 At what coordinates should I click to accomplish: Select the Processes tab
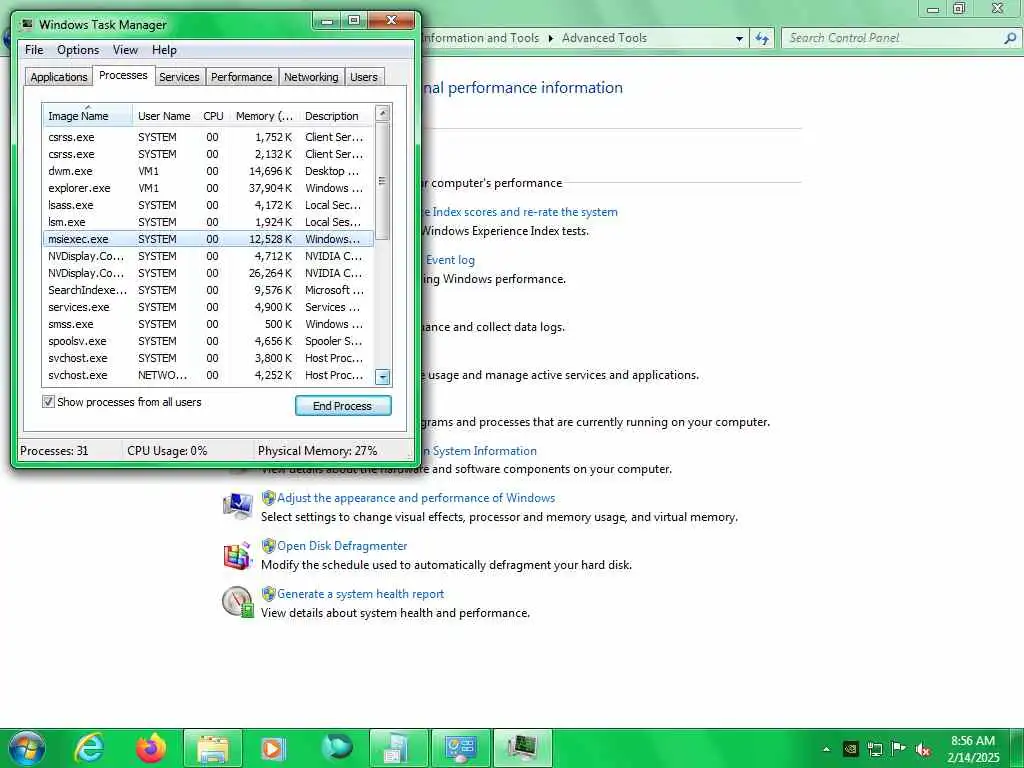123,75
